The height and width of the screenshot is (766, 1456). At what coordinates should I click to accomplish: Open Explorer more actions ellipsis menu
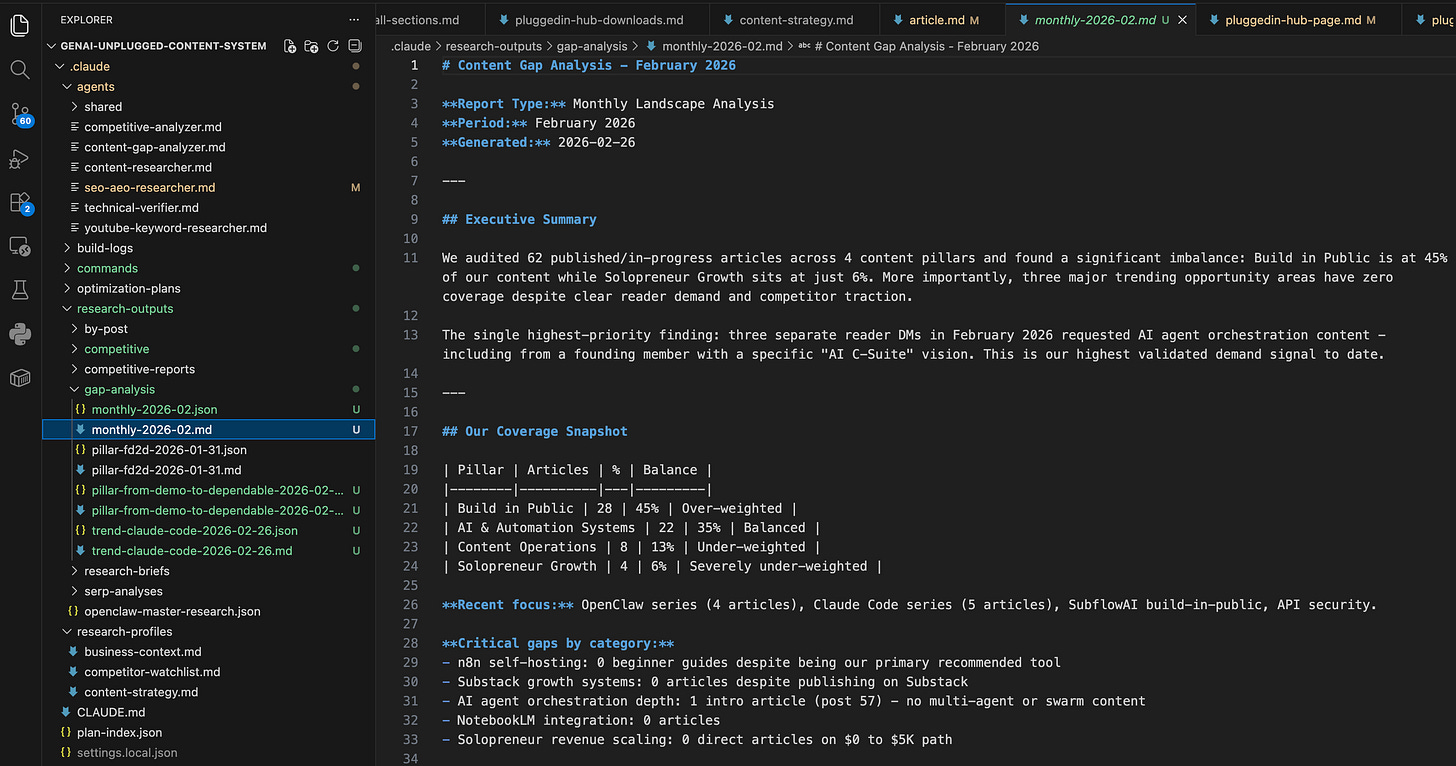click(x=354, y=20)
